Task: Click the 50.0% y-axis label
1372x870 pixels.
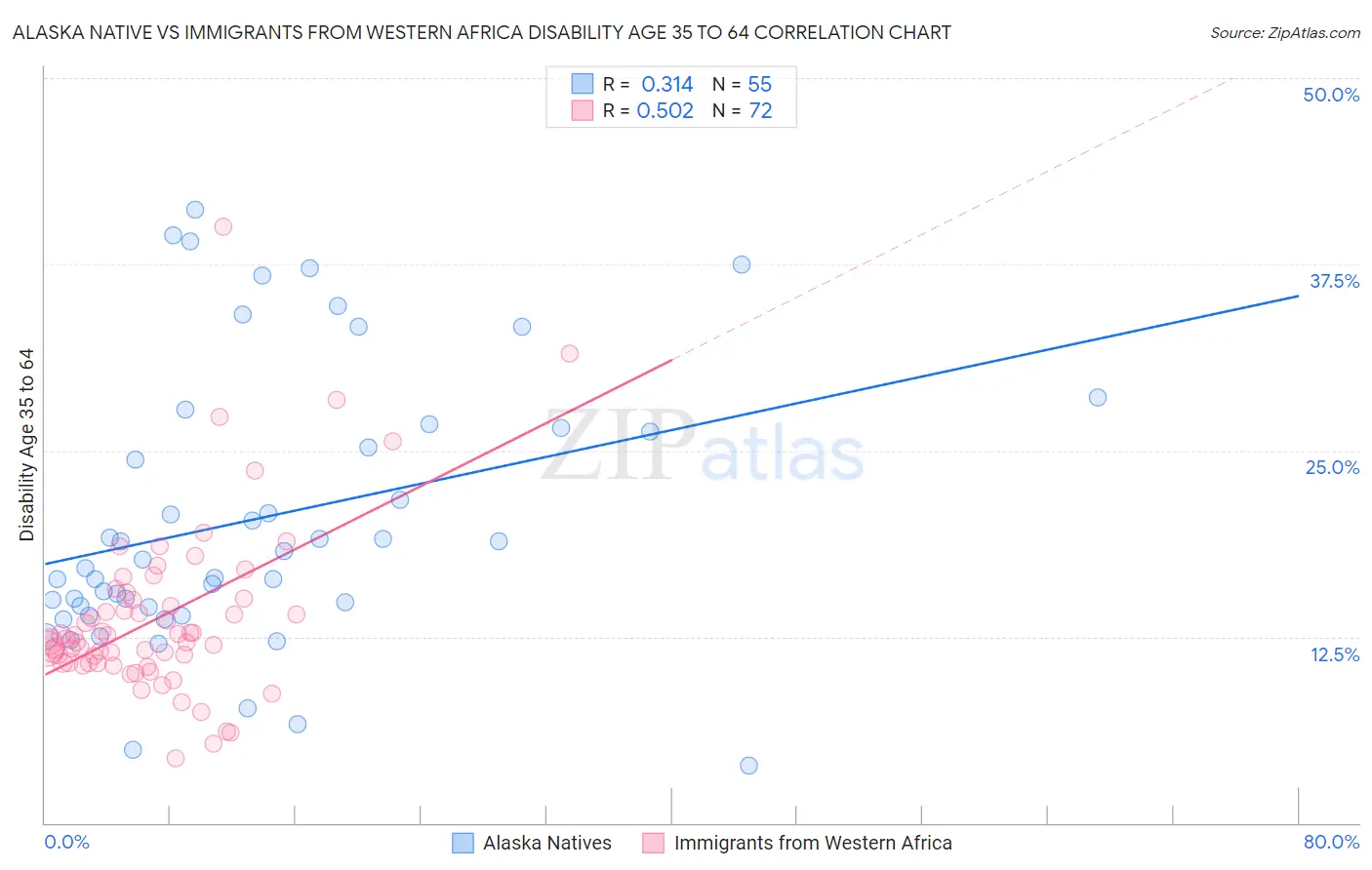Action: pos(1331,95)
